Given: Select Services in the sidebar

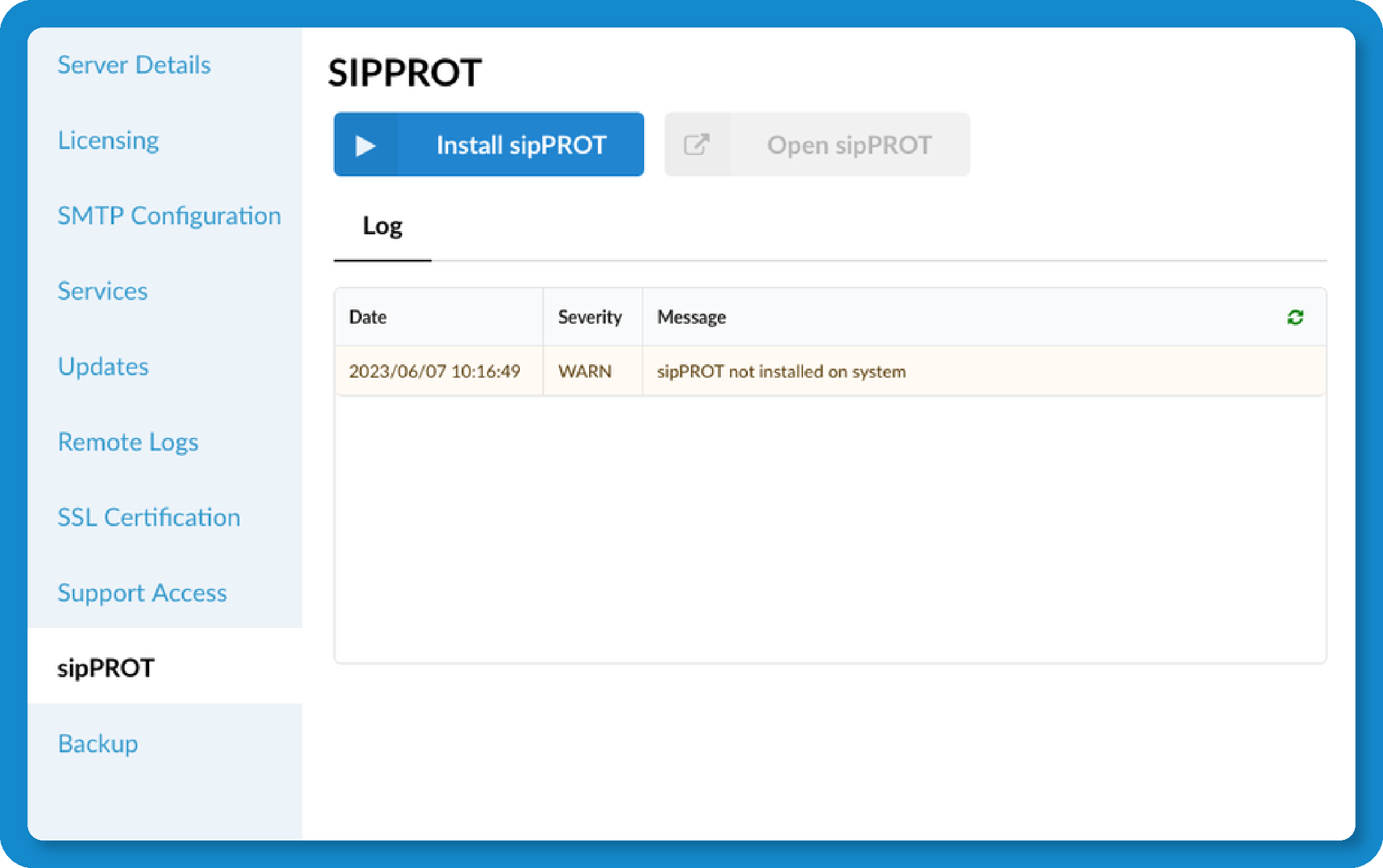Looking at the screenshot, I should [x=102, y=291].
